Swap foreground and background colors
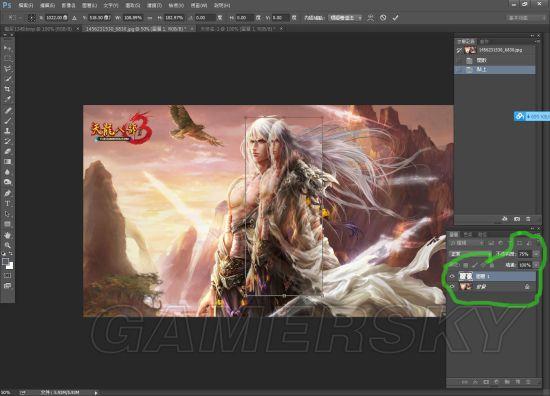The width and height of the screenshot is (550, 396). tap(11, 254)
